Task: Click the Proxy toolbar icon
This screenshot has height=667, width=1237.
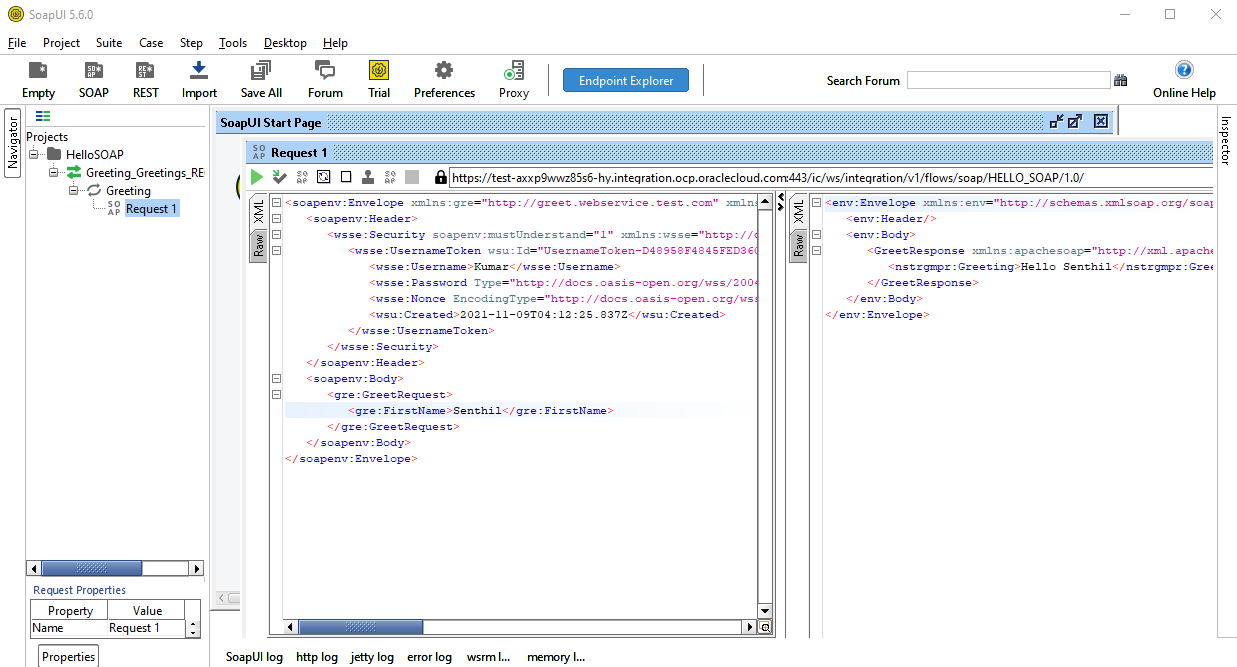Action: tap(514, 71)
